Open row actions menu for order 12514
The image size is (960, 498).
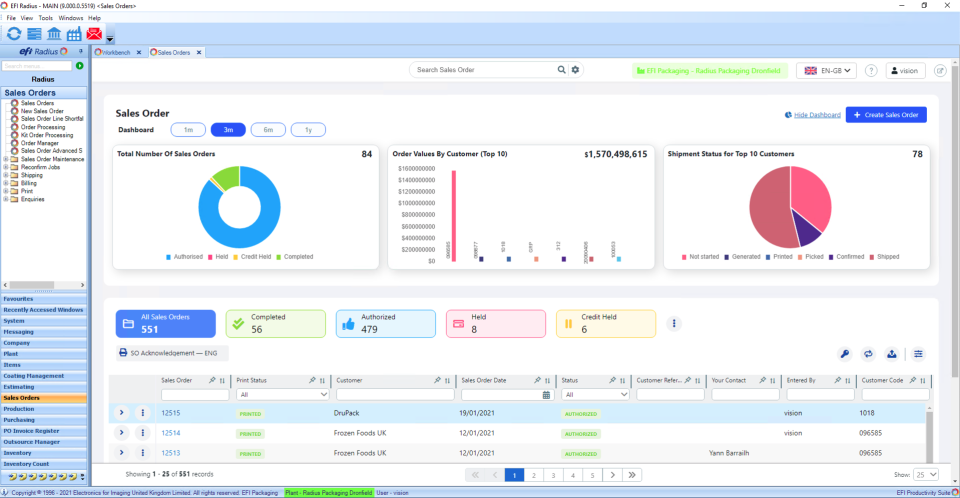click(x=143, y=433)
